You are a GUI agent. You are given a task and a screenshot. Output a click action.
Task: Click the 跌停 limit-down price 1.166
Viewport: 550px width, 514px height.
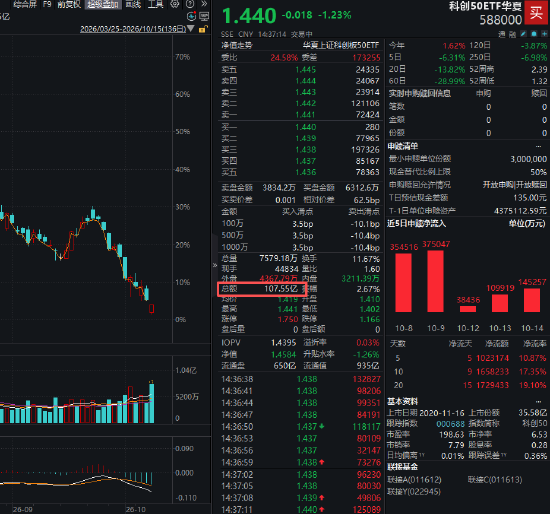(x=370, y=319)
